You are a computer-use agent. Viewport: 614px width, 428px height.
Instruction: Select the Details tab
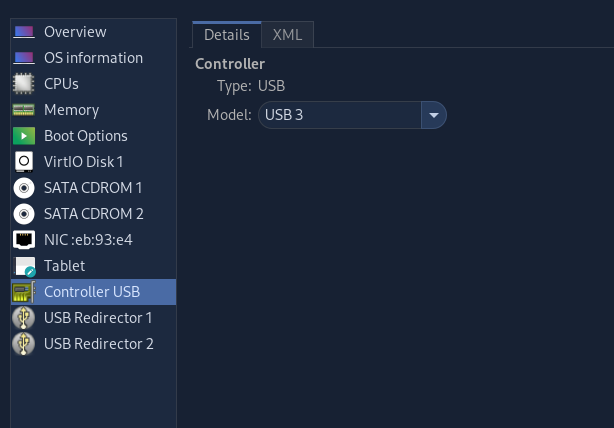(226, 35)
